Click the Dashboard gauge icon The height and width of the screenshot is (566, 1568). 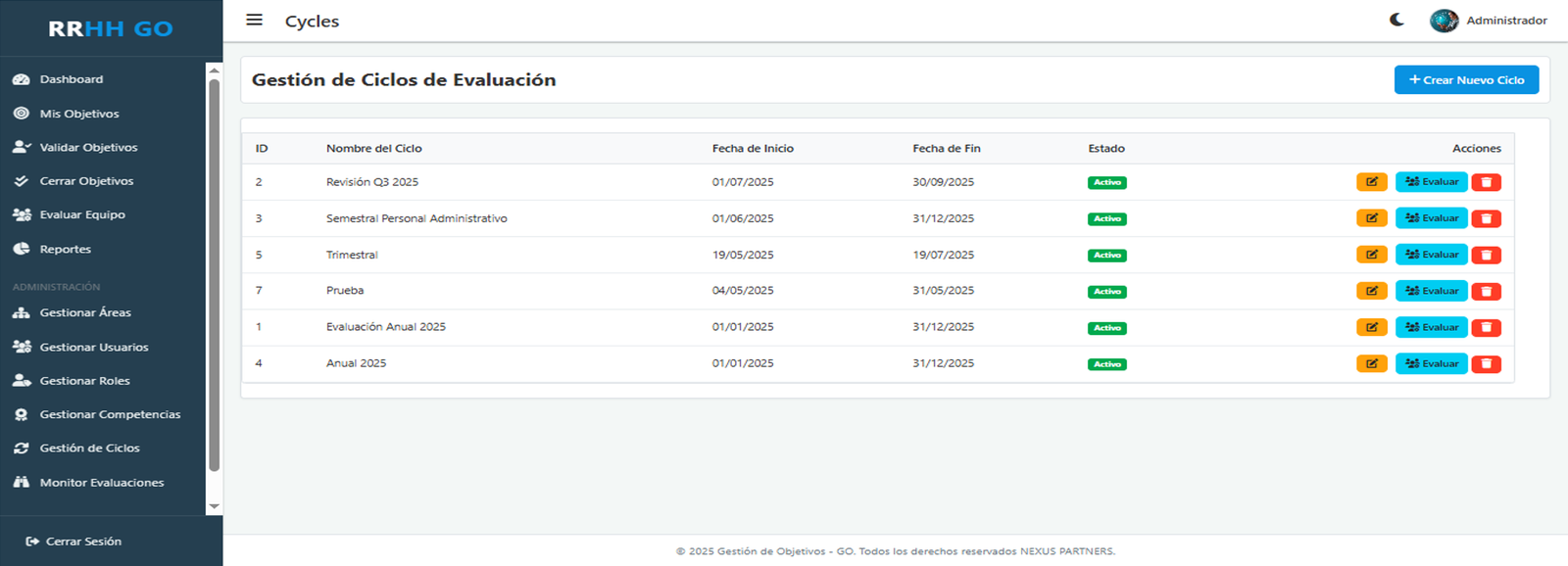(x=21, y=79)
